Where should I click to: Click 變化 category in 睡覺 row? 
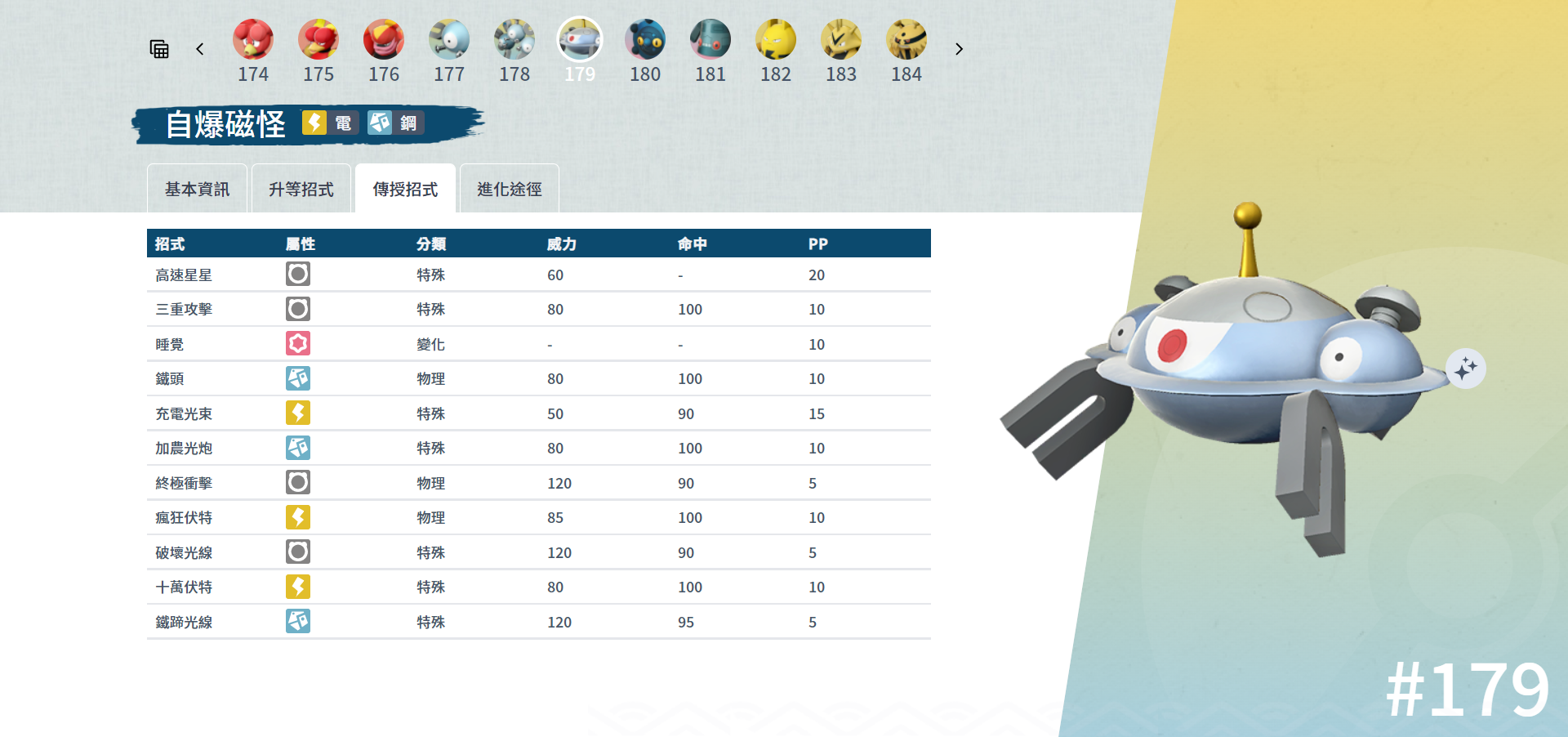click(x=430, y=345)
